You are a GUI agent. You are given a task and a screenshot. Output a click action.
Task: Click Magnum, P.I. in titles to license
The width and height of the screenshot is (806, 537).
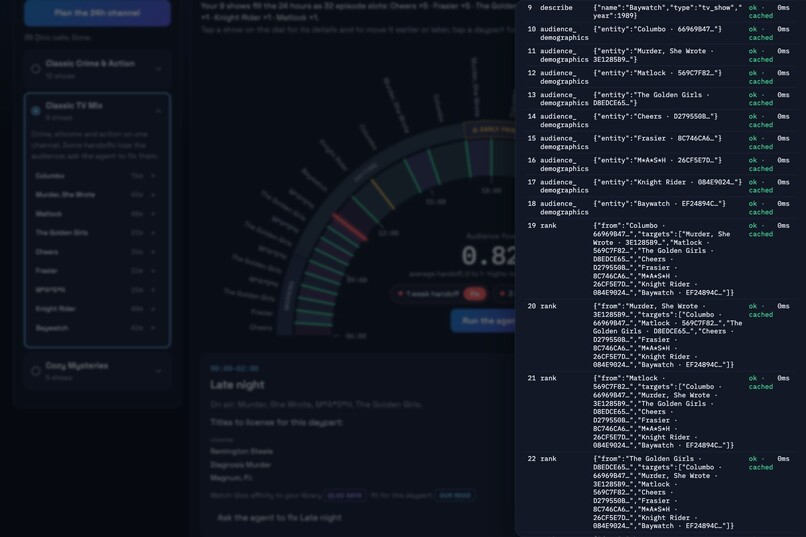(231, 477)
